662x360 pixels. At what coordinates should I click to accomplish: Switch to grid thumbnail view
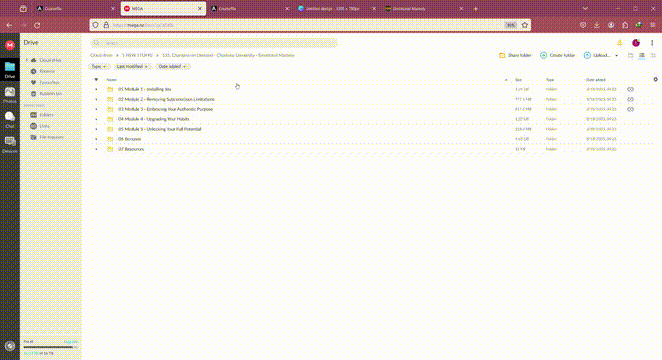point(653,55)
